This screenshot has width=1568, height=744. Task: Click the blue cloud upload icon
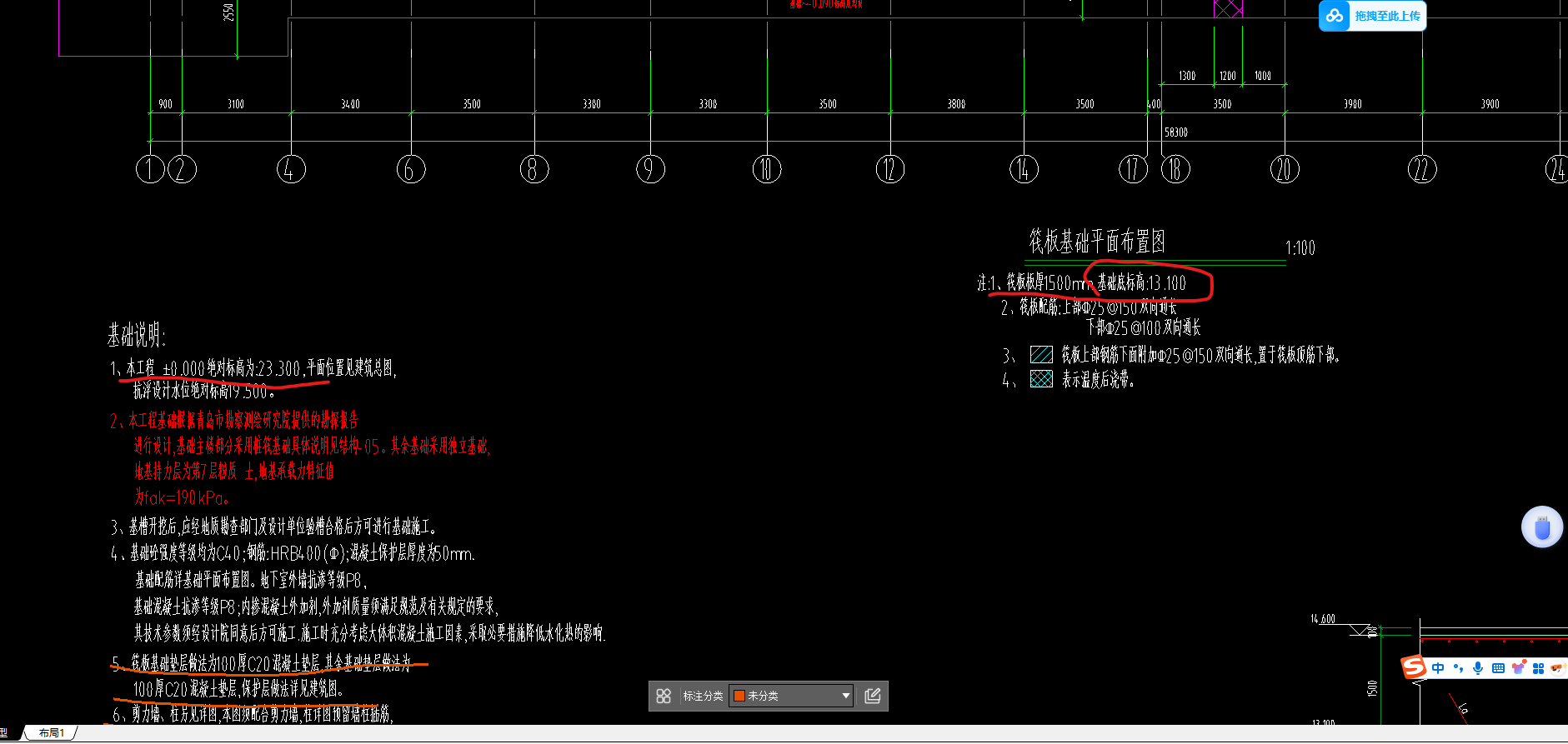coord(1335,16)
